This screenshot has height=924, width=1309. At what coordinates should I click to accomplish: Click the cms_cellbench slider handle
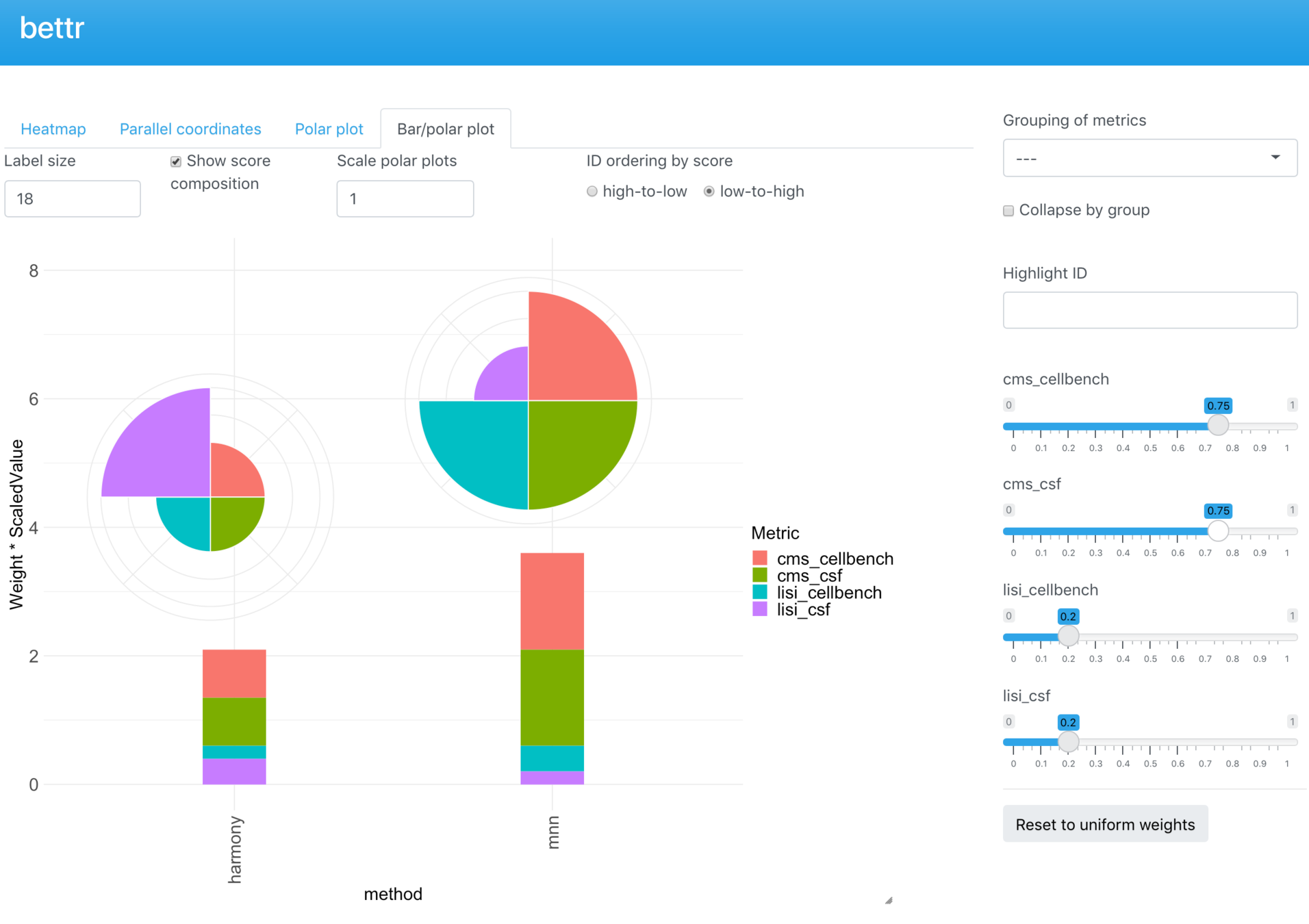1218,425
